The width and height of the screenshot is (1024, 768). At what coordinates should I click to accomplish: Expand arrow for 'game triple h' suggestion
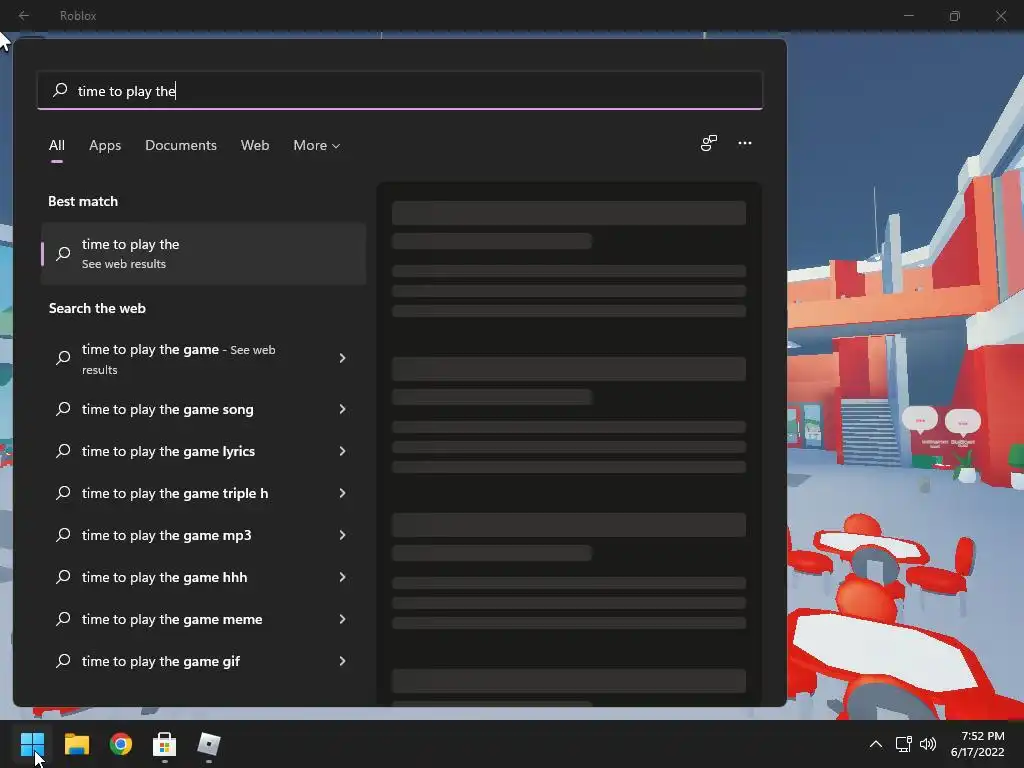pyautogui.click(x=342, y=493)
